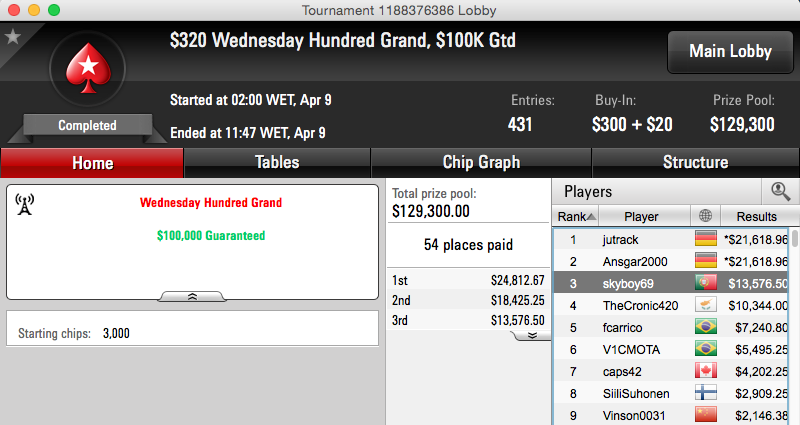Sort players by Rank column

[576, 216]
